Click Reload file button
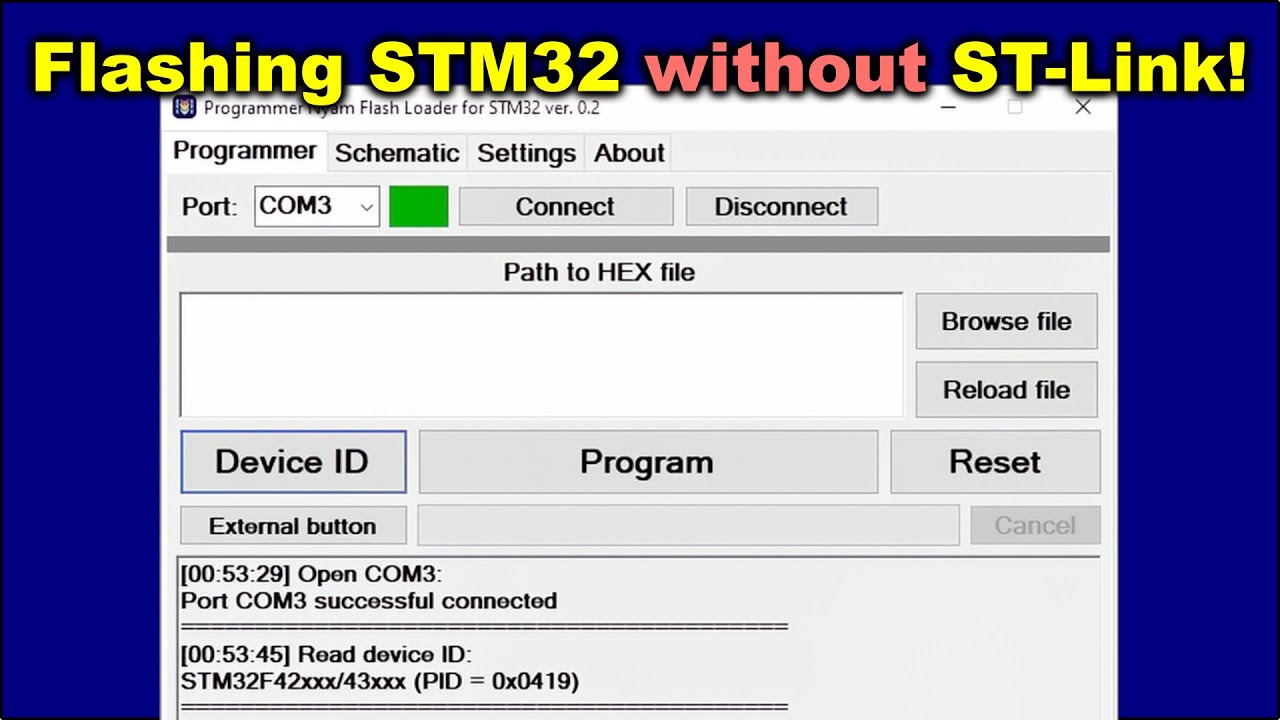The height and width of the screenshot is (720, 1280). tap(1006, 389)
